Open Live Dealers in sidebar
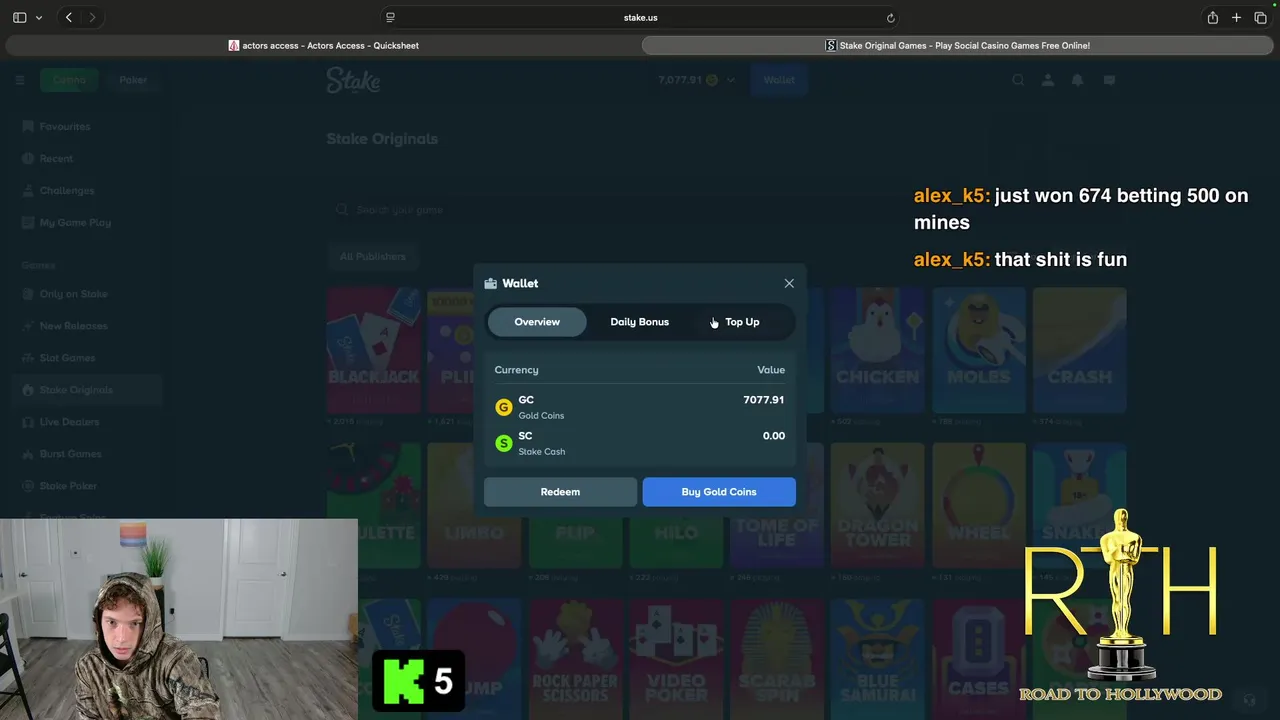The width and height of the screenshot is (1280, 720). pos(69,422)
